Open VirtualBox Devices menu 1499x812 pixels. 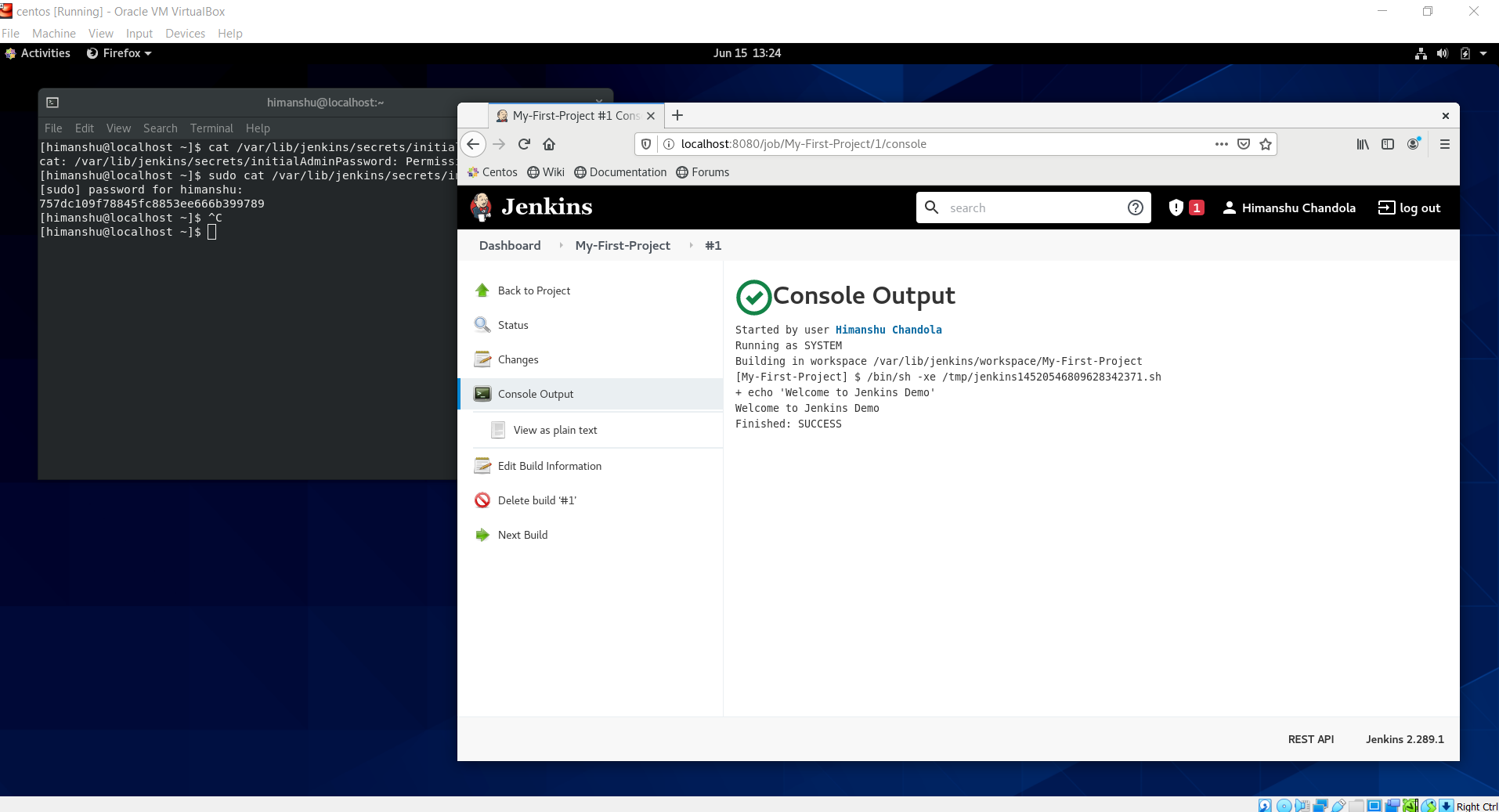point(185,34)
